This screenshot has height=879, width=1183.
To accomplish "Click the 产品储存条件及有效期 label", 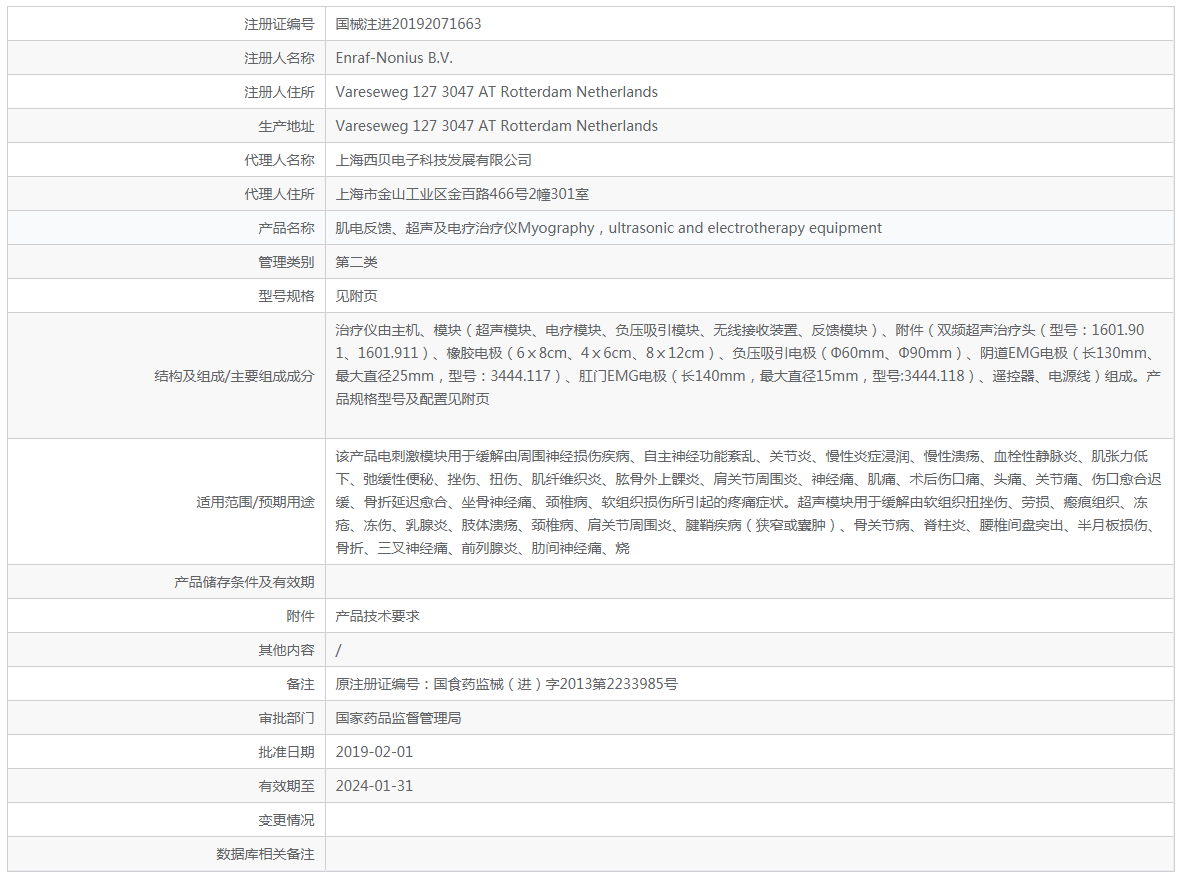I will click(x=244, y=582).
